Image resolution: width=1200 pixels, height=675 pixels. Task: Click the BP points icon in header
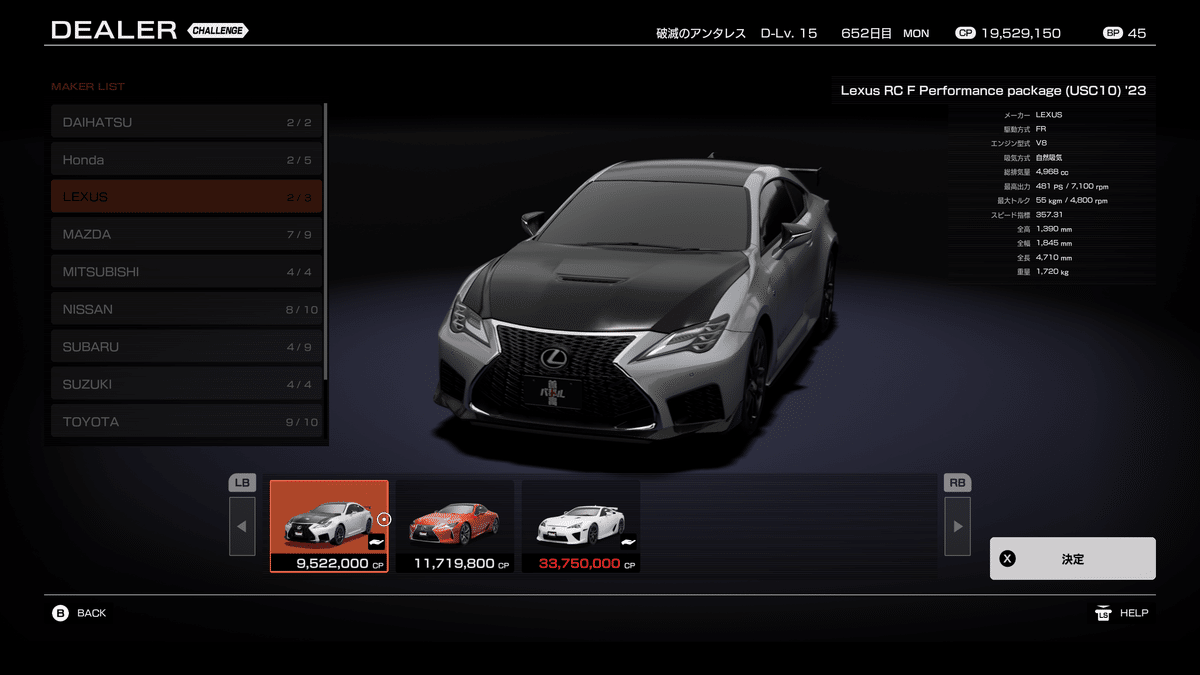click(1112, 33)
